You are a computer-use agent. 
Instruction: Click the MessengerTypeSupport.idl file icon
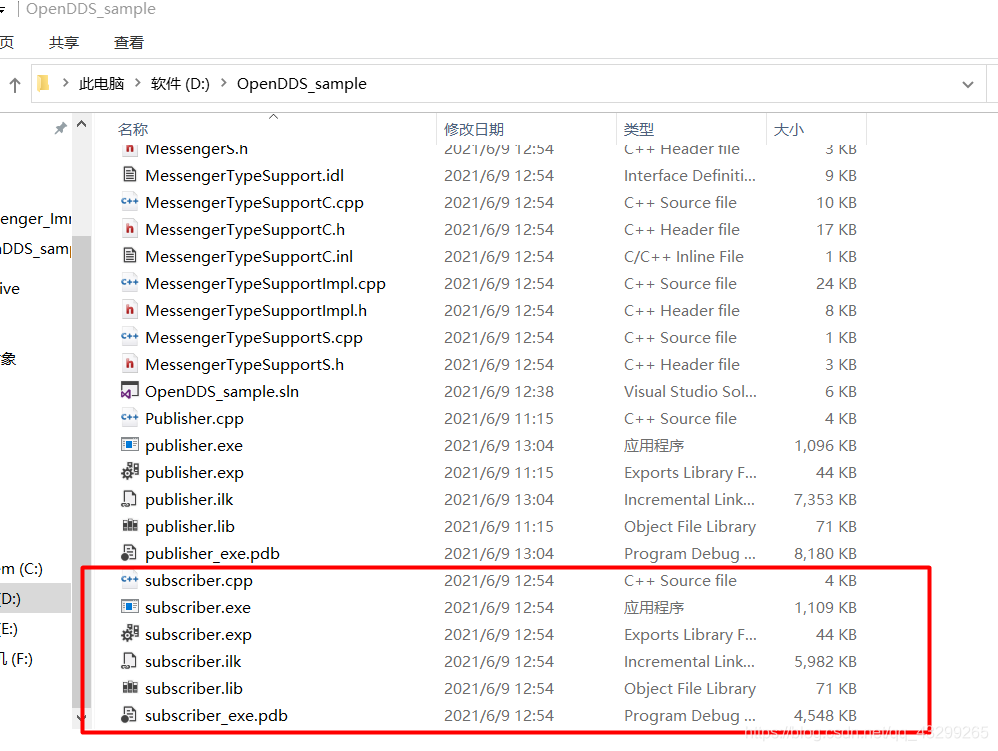(x=130, y=174)
